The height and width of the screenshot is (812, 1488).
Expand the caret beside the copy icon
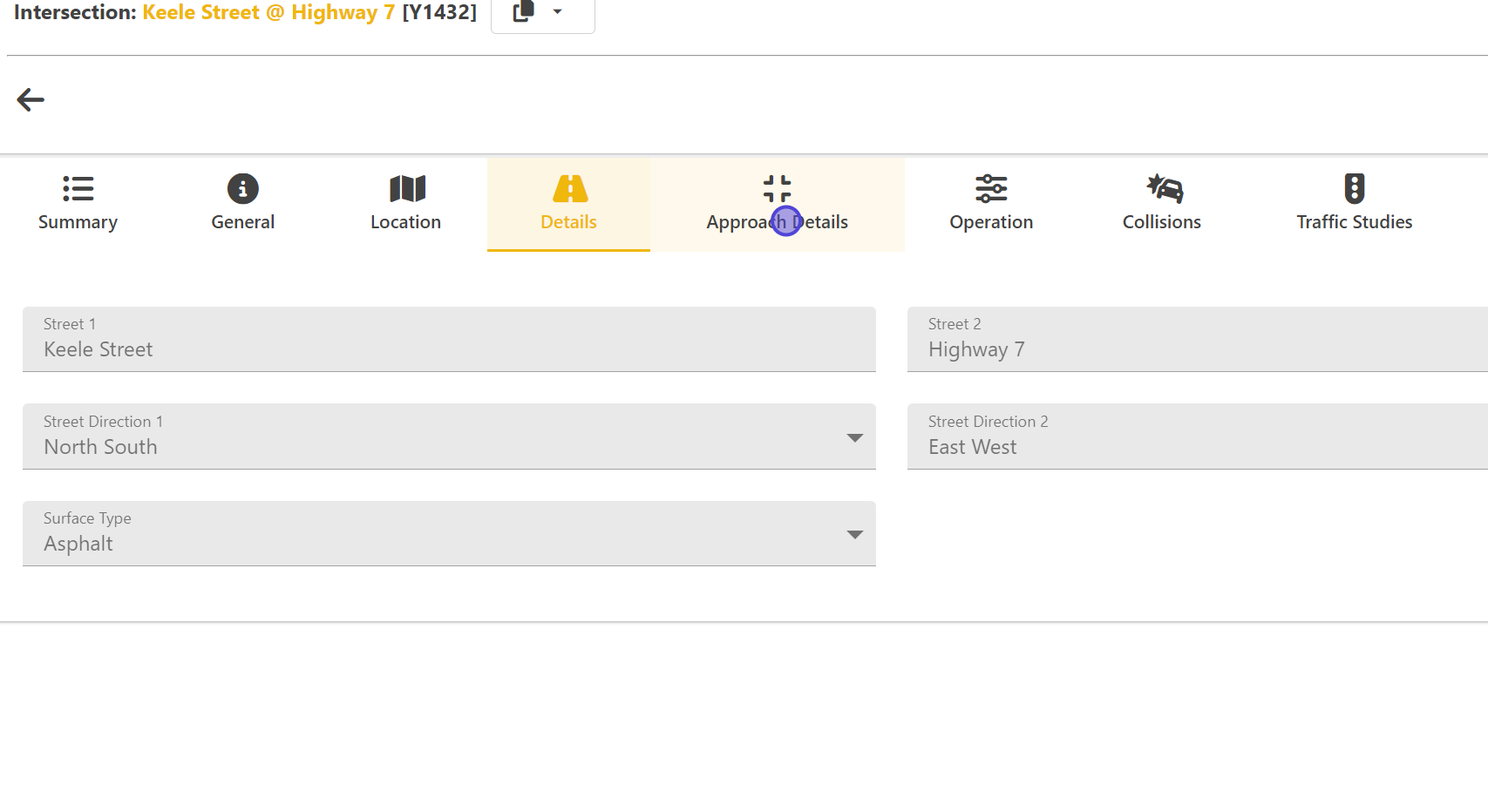tap(558, 12)
